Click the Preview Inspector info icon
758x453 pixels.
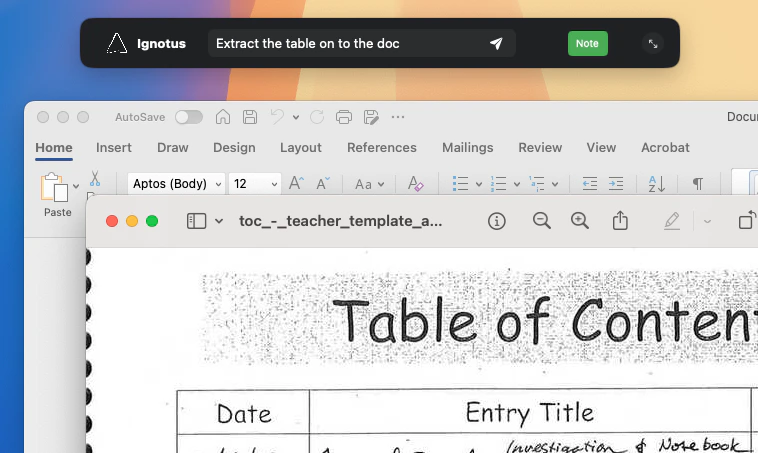click(496, 221)
